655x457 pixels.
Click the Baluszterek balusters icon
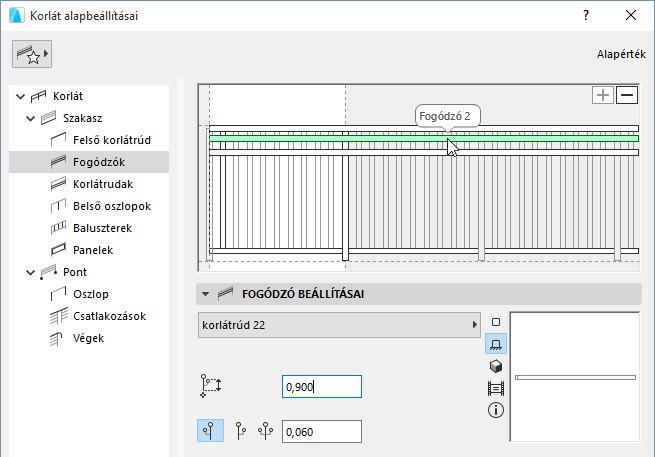point(58,228)
